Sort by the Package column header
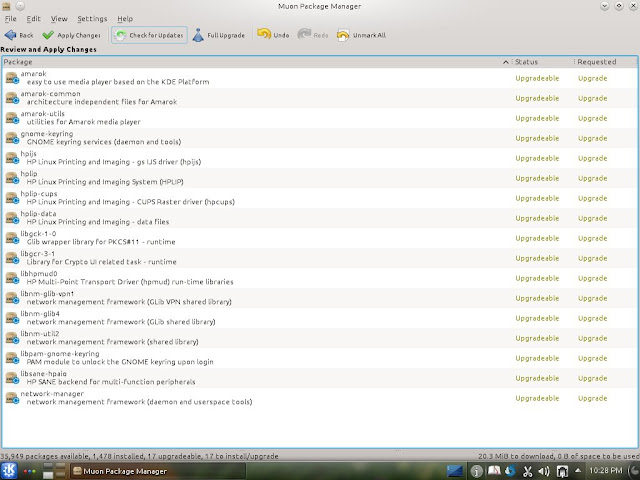This screenshot has width=640, height=480. pos(256,62)
